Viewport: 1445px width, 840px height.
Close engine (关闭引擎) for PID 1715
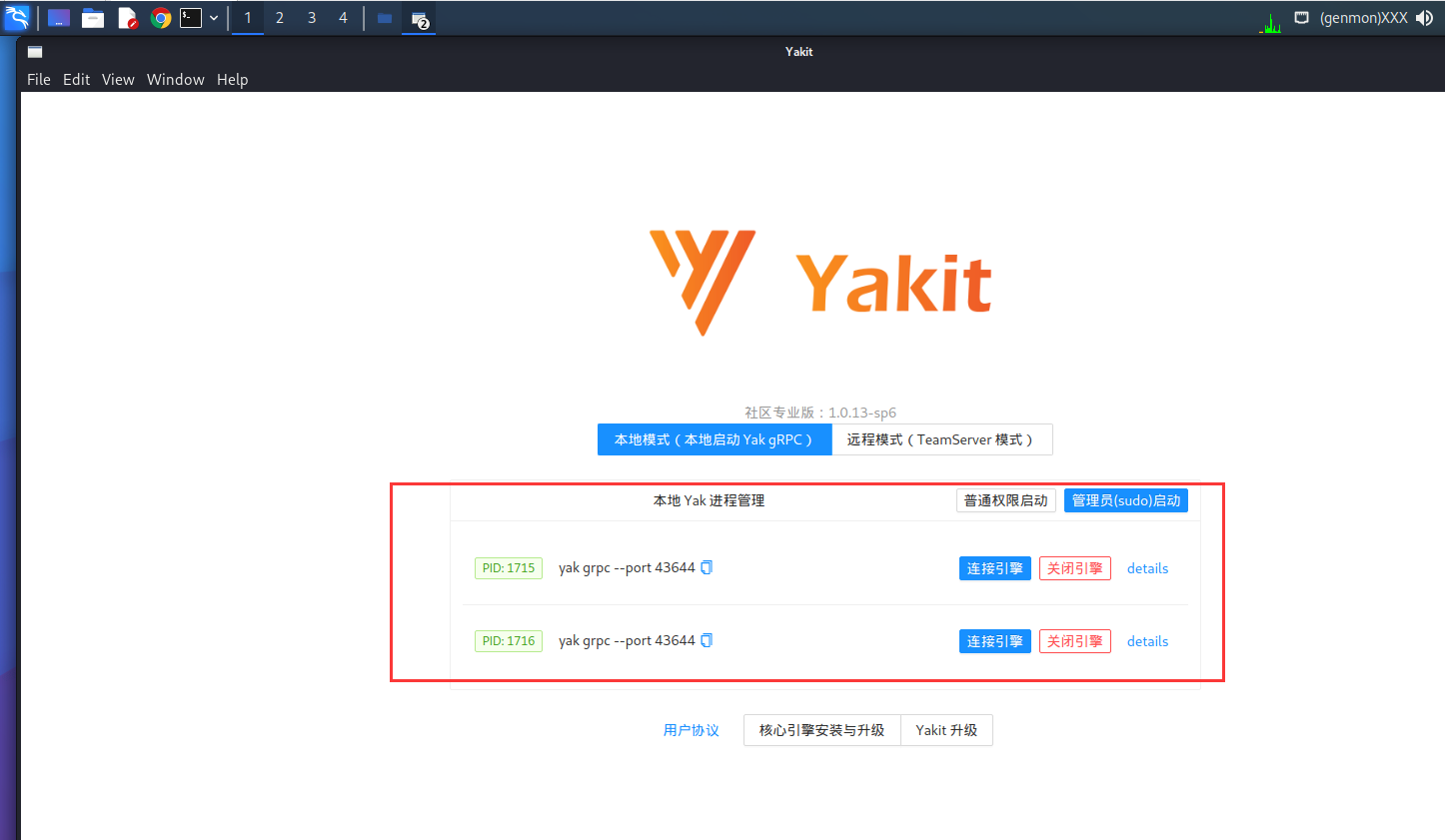coord(1075,568)
